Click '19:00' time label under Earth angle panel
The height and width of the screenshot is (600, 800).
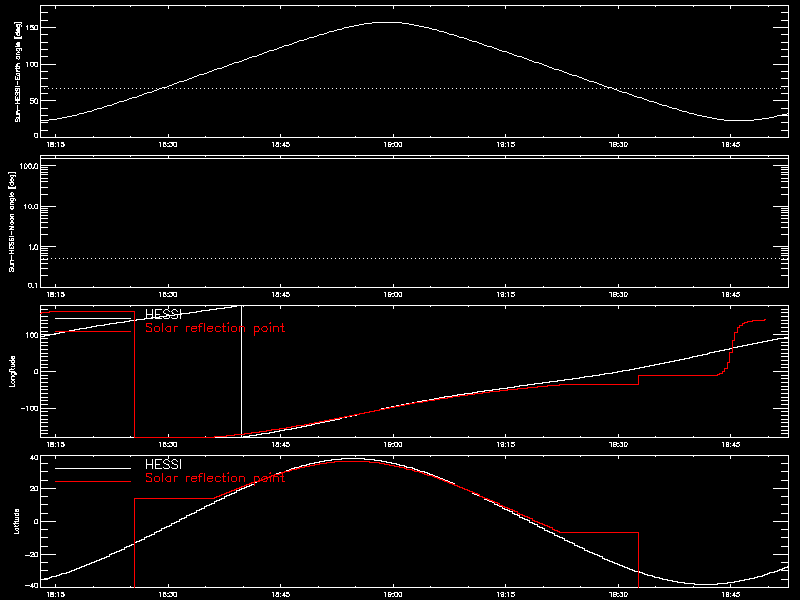click(393, 145)
